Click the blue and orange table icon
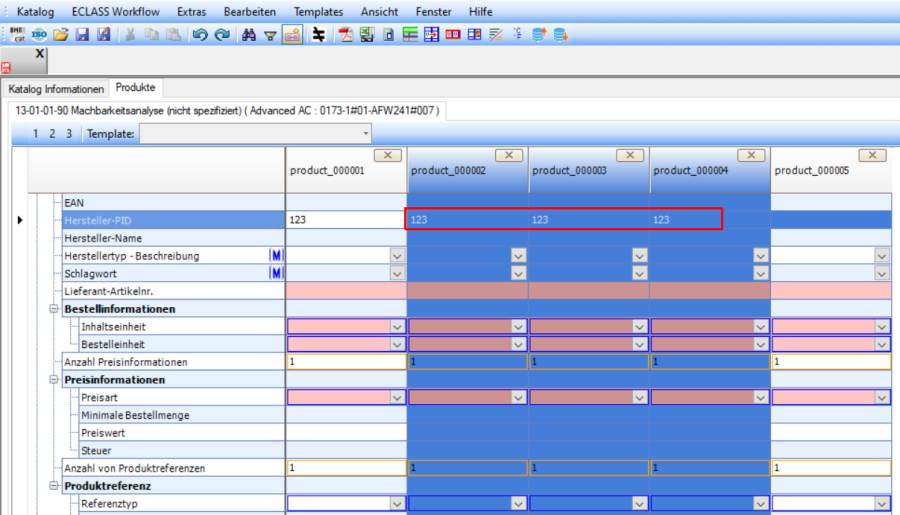 pos(475,34)
